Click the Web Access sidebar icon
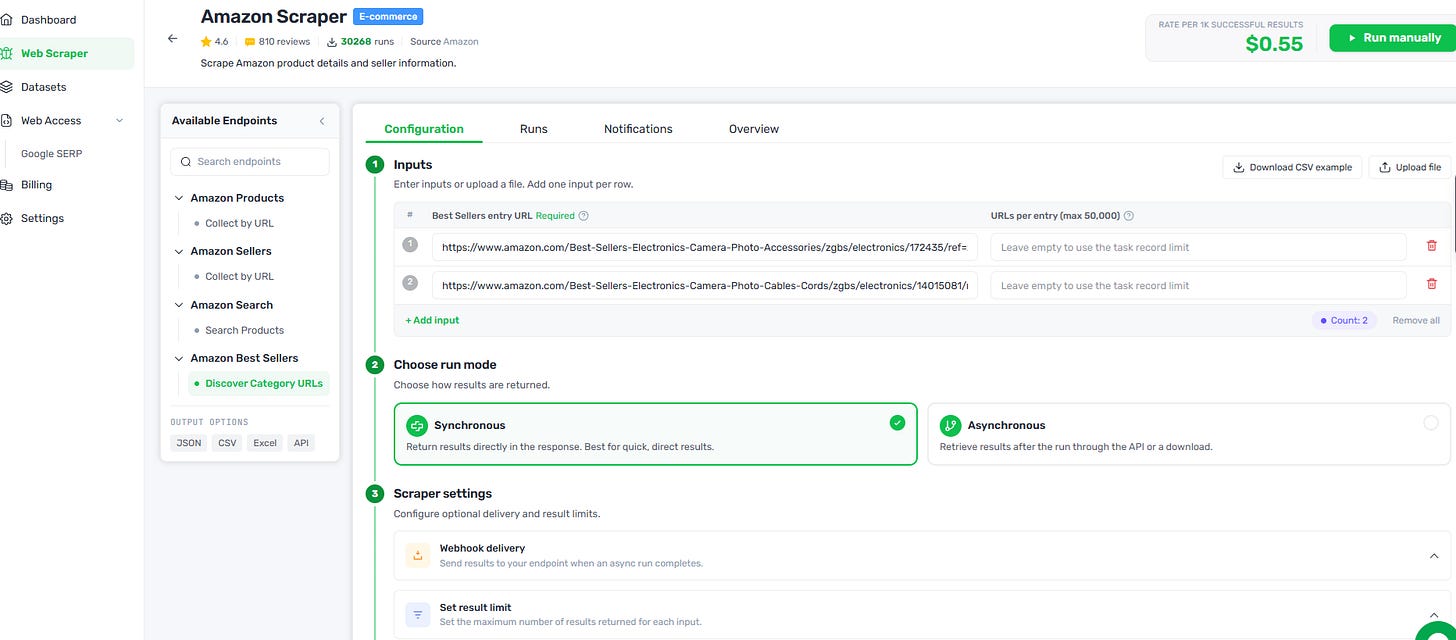This screenshot has width=1456, height=640. point(6,121)
